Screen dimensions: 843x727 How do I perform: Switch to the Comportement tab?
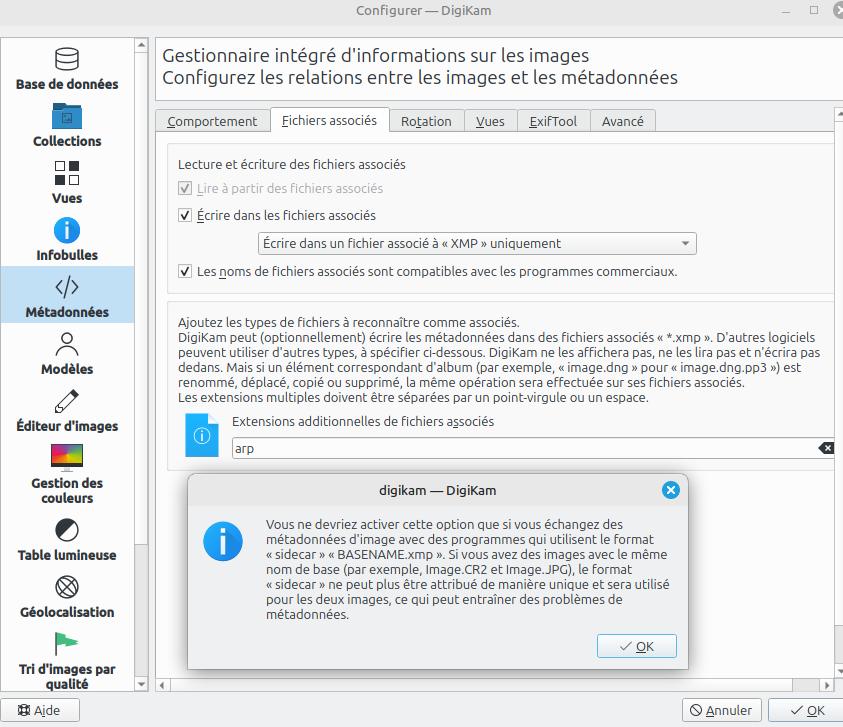pos(212,121)
